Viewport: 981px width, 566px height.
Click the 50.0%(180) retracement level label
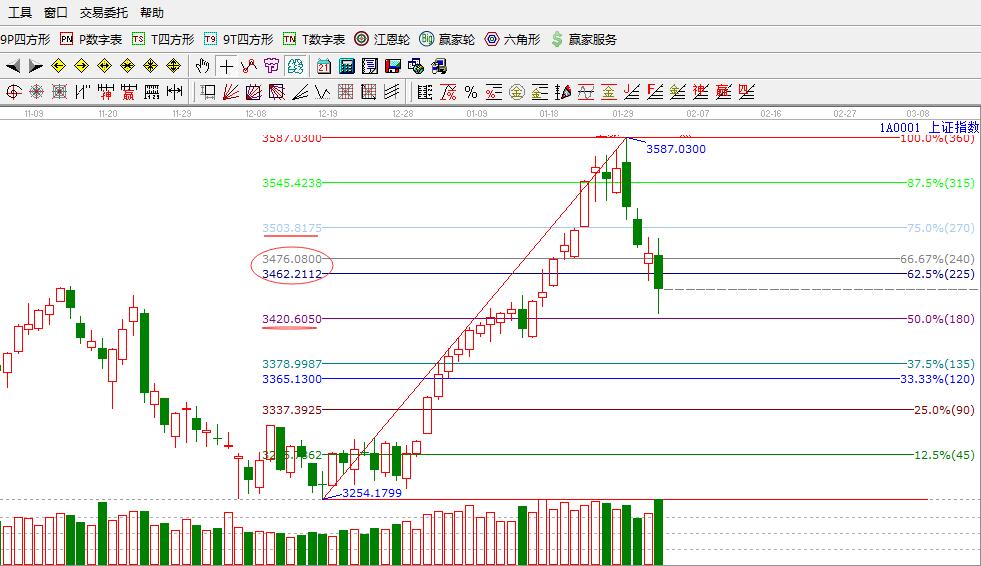tap(938, 319)
